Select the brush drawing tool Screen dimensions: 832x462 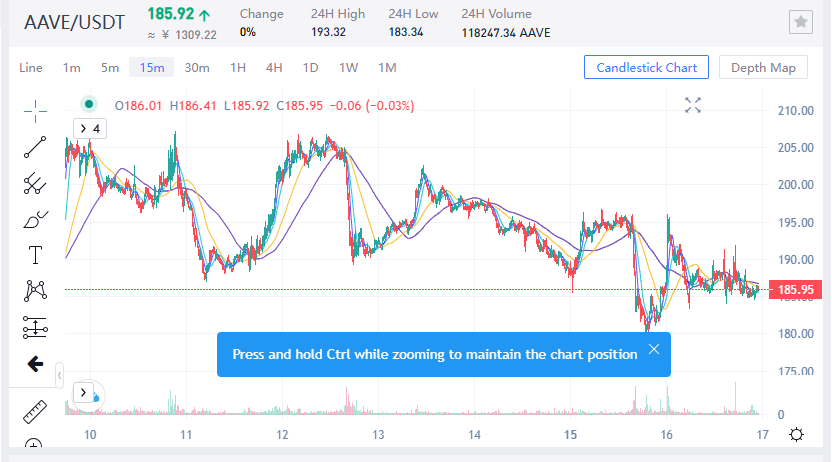pos(35,220)
